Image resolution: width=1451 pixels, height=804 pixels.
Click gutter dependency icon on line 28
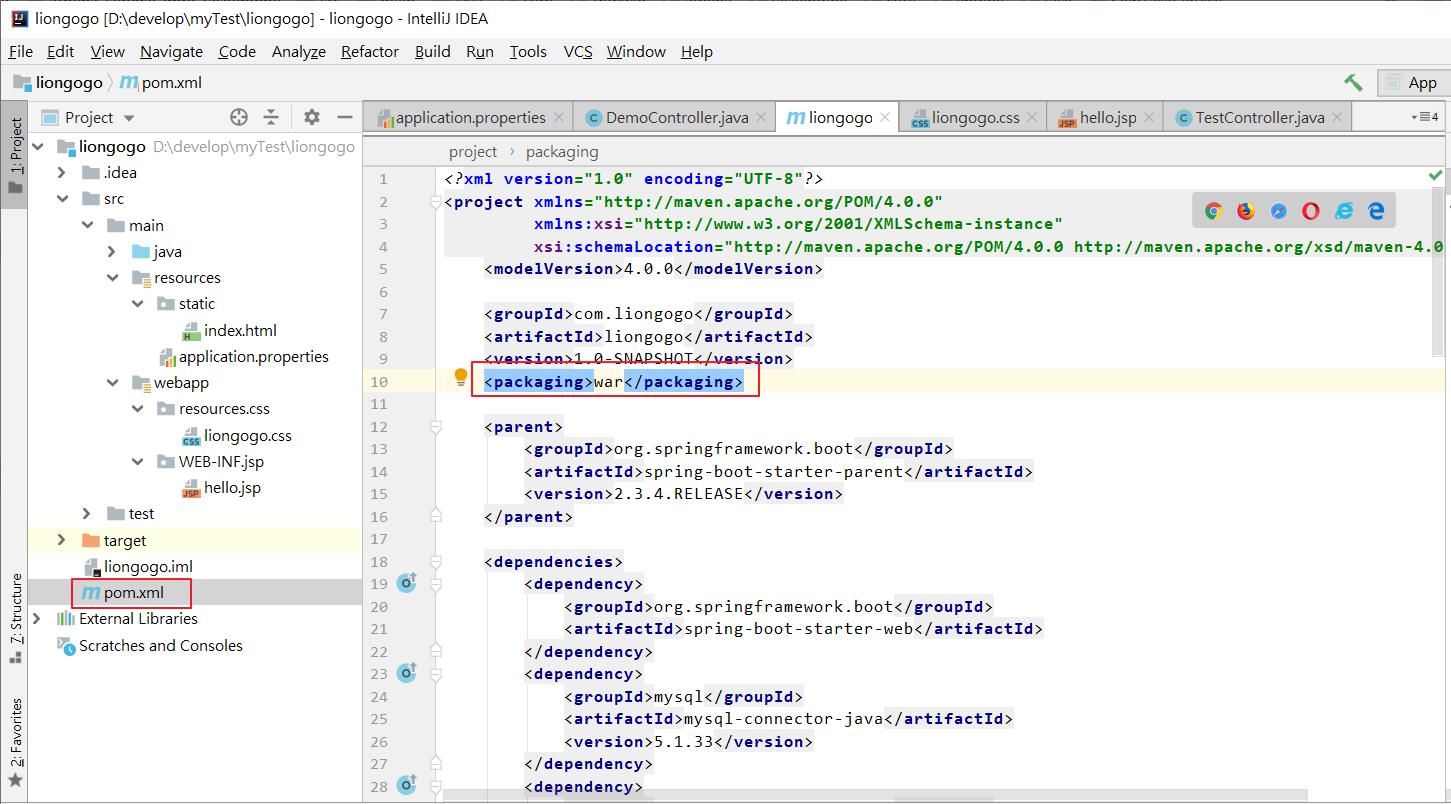pos(407,785)
